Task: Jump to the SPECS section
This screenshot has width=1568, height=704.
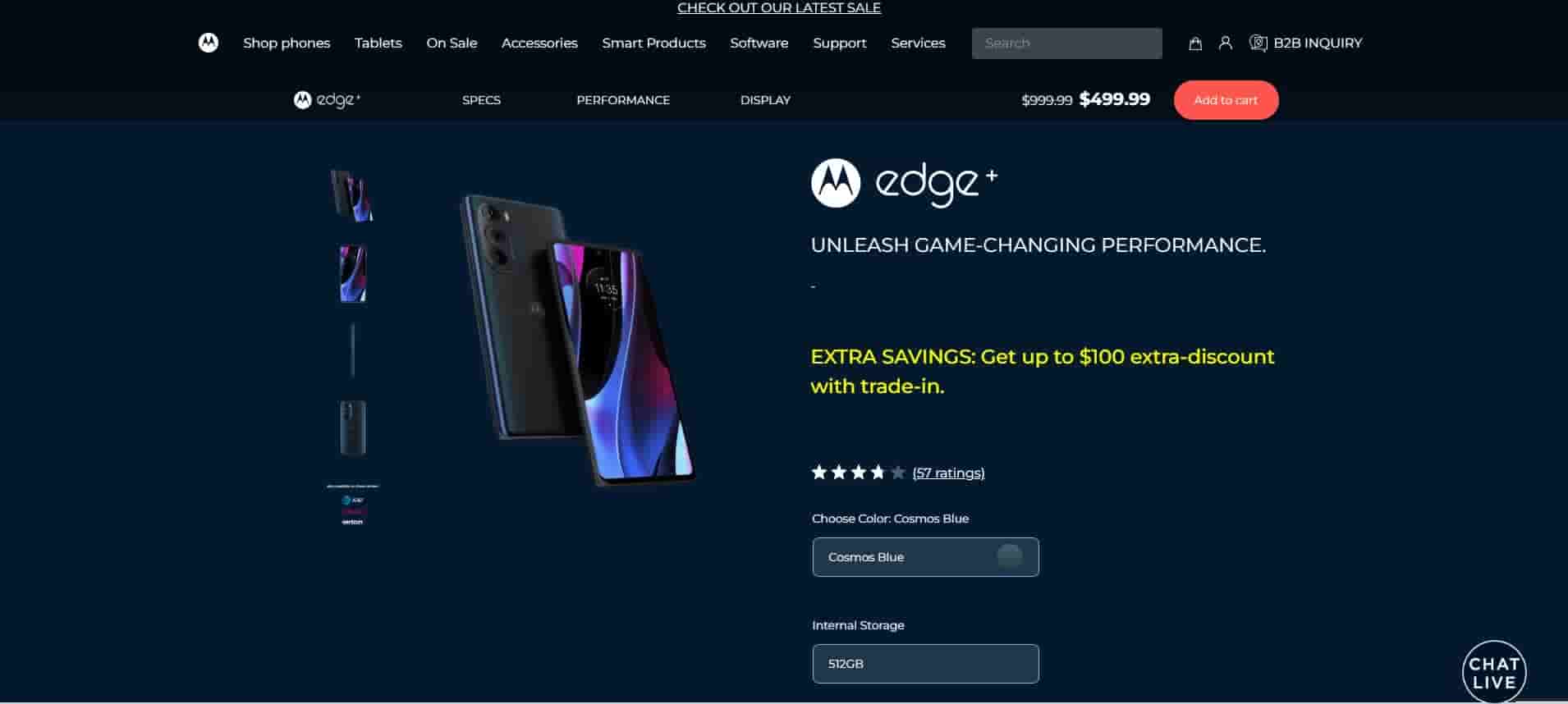Action: coord(481,100)
